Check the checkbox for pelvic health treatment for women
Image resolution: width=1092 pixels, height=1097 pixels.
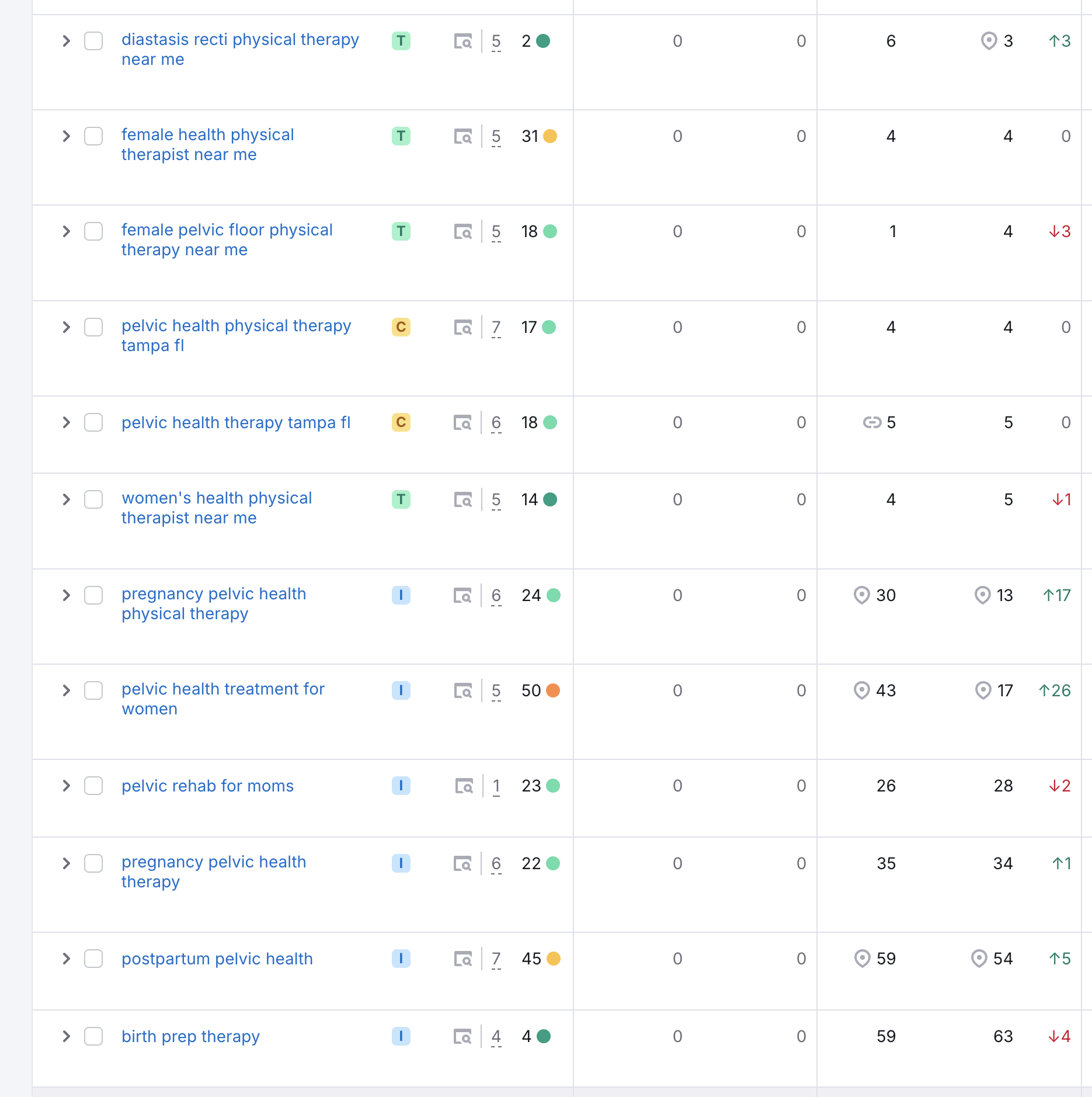coord(93,690)
